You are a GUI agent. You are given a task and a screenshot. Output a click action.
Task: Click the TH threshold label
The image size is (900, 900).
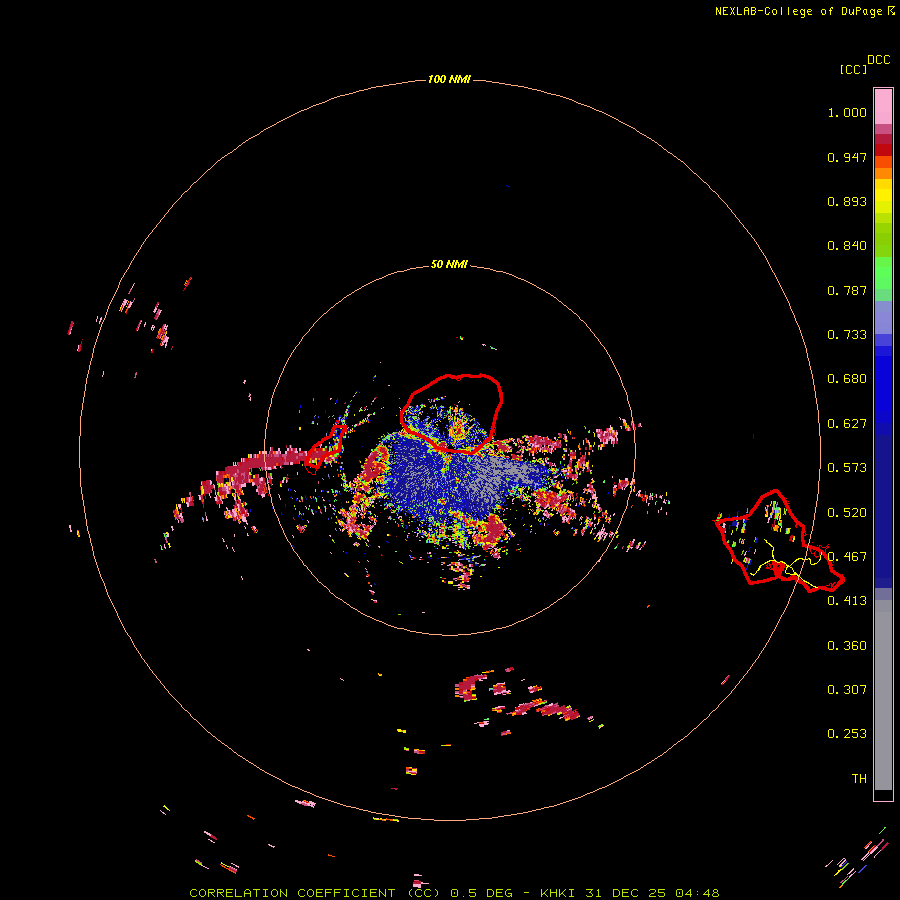[859, 779]
